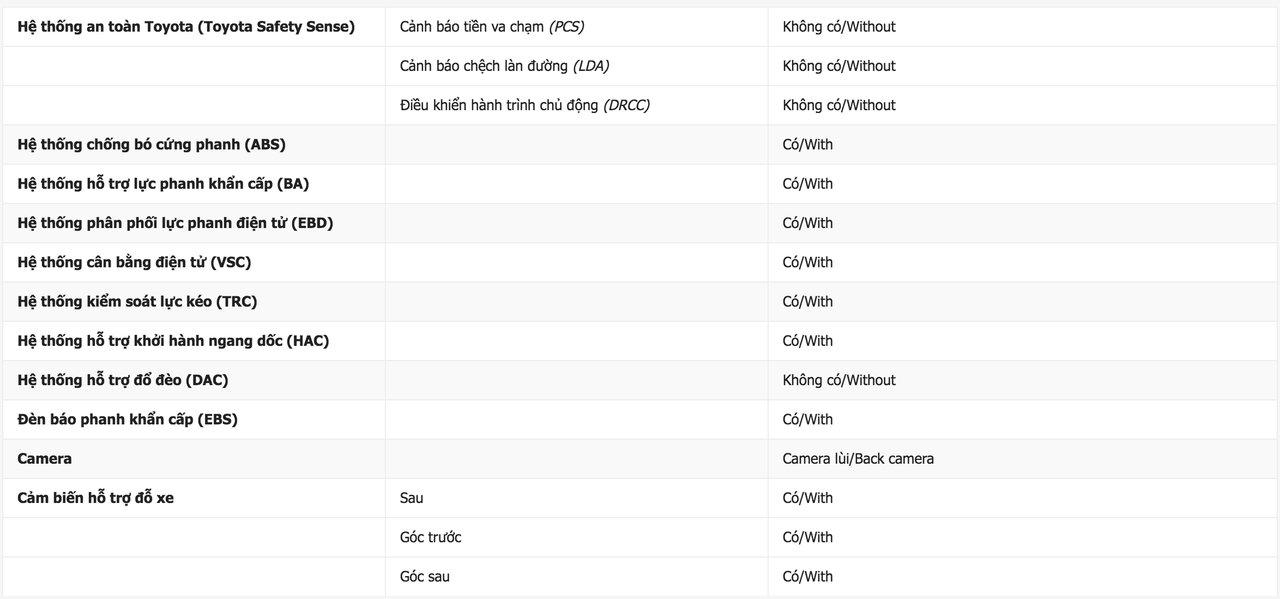1280x599 pixels.
Task: Click the ABS anti-lock brake system row
Action: (640, 144)
